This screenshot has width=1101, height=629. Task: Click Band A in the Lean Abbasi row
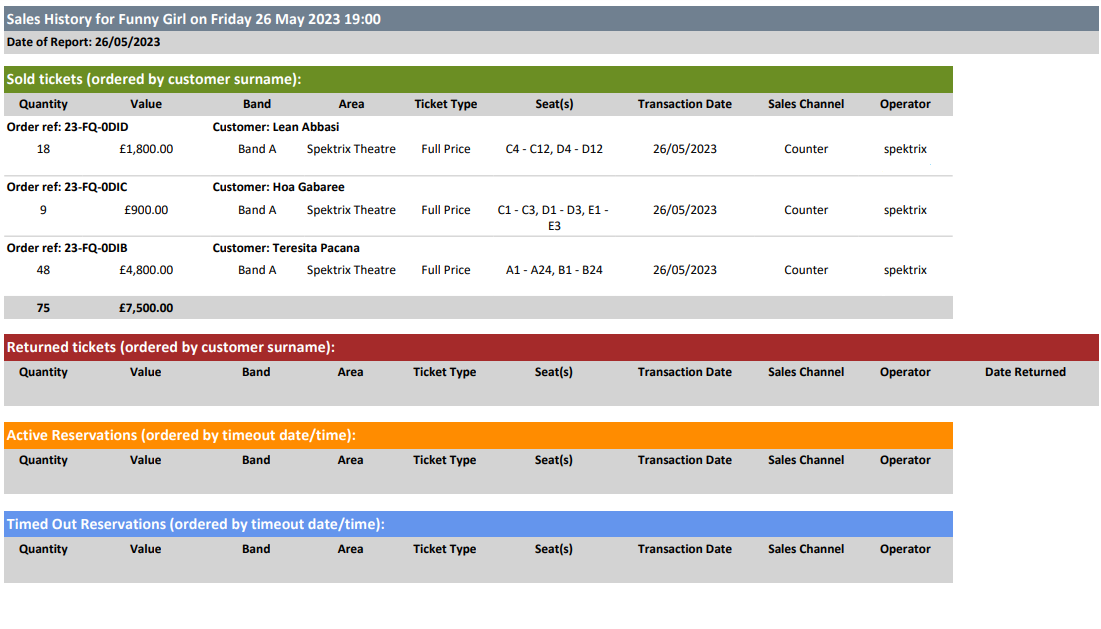(257, 149)
